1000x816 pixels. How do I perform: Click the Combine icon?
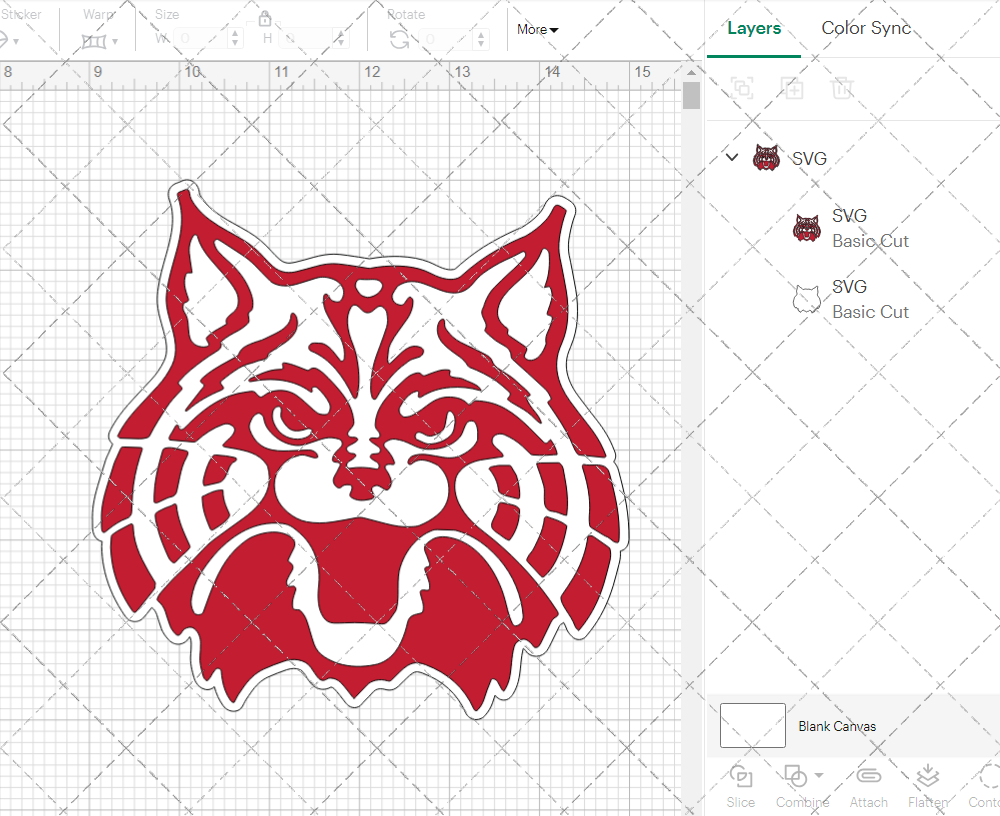click(796, 778)
